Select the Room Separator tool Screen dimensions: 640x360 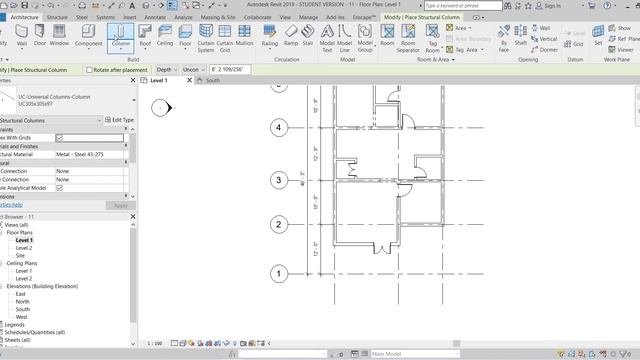[408, 38]
